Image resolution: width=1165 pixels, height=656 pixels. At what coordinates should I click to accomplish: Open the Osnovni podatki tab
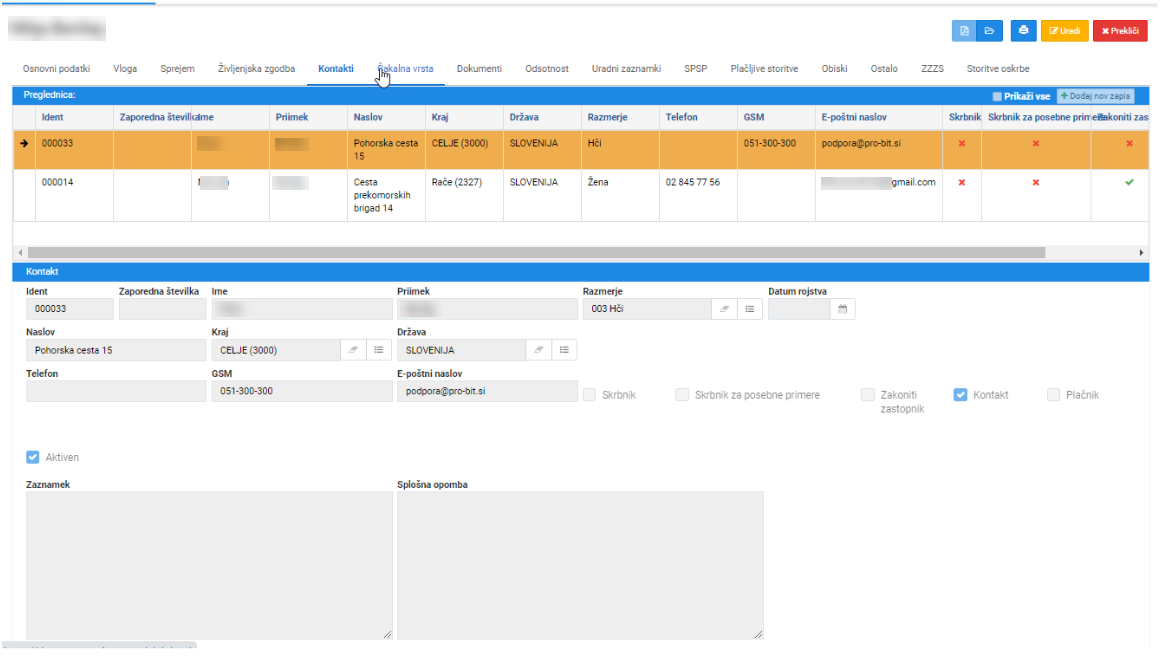pyautogui.click(x=56, y=68)
